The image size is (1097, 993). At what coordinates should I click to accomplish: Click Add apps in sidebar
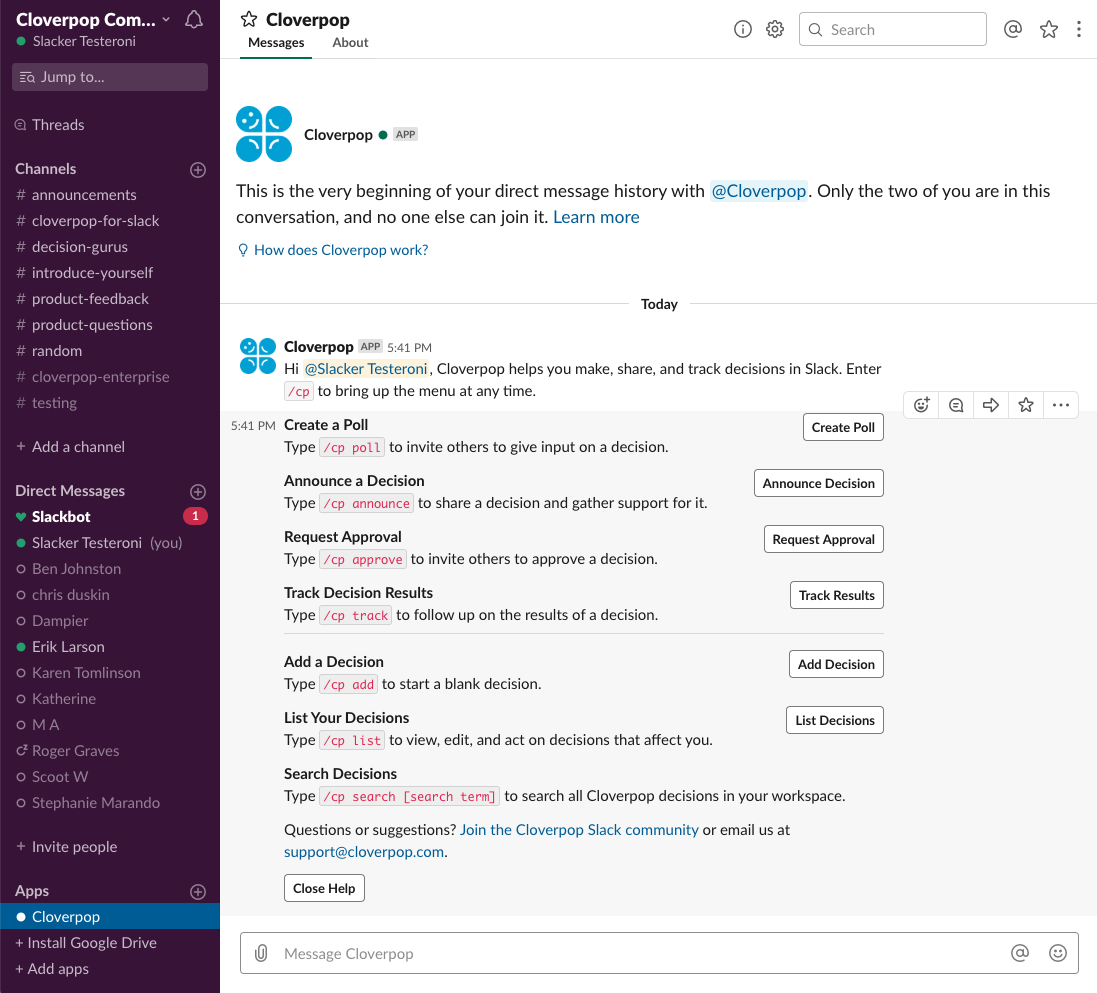pos(52,969)
